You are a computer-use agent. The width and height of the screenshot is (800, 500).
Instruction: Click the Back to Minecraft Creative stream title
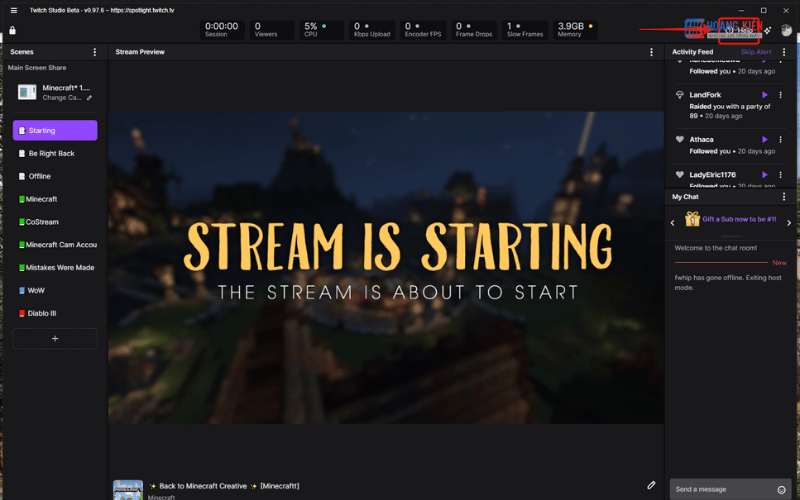(x=224, y=486)
